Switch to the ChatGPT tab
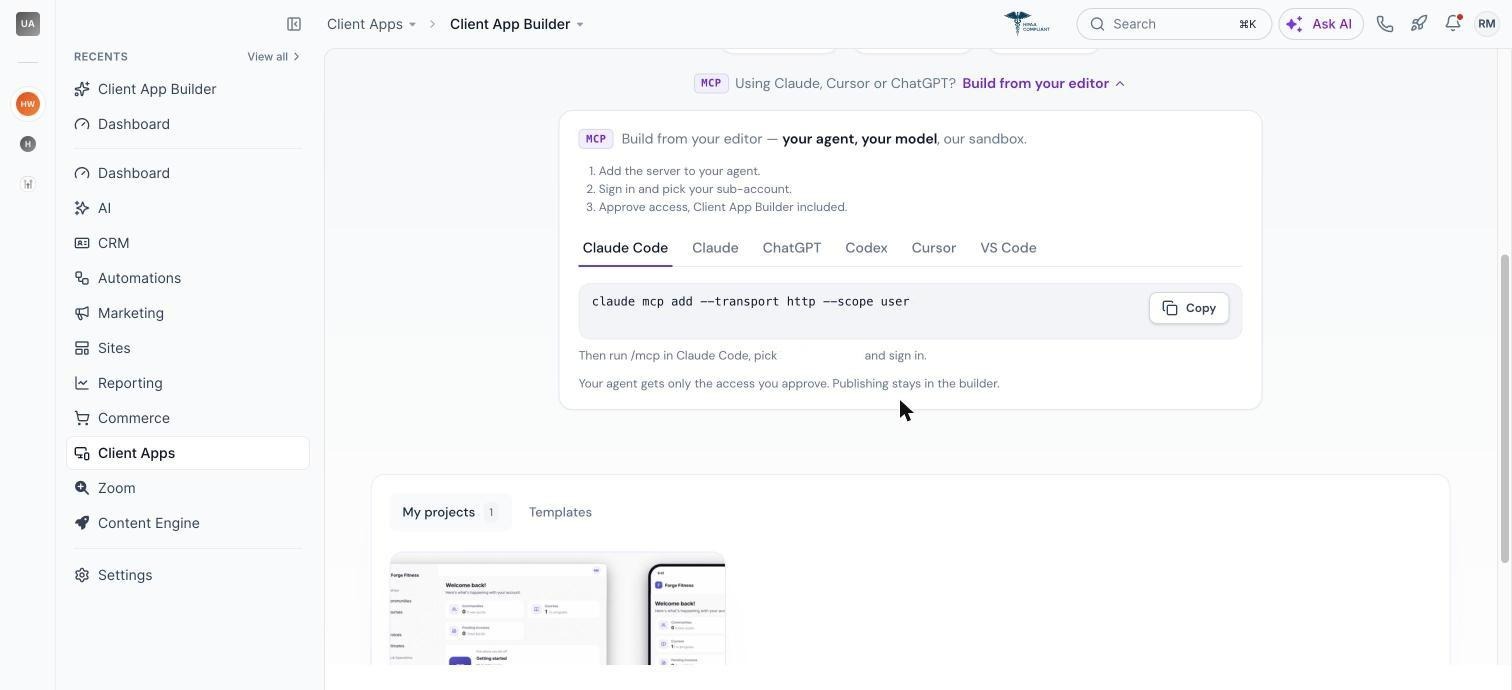Viewport: 1512px width, 690px height. coord(792,248)
